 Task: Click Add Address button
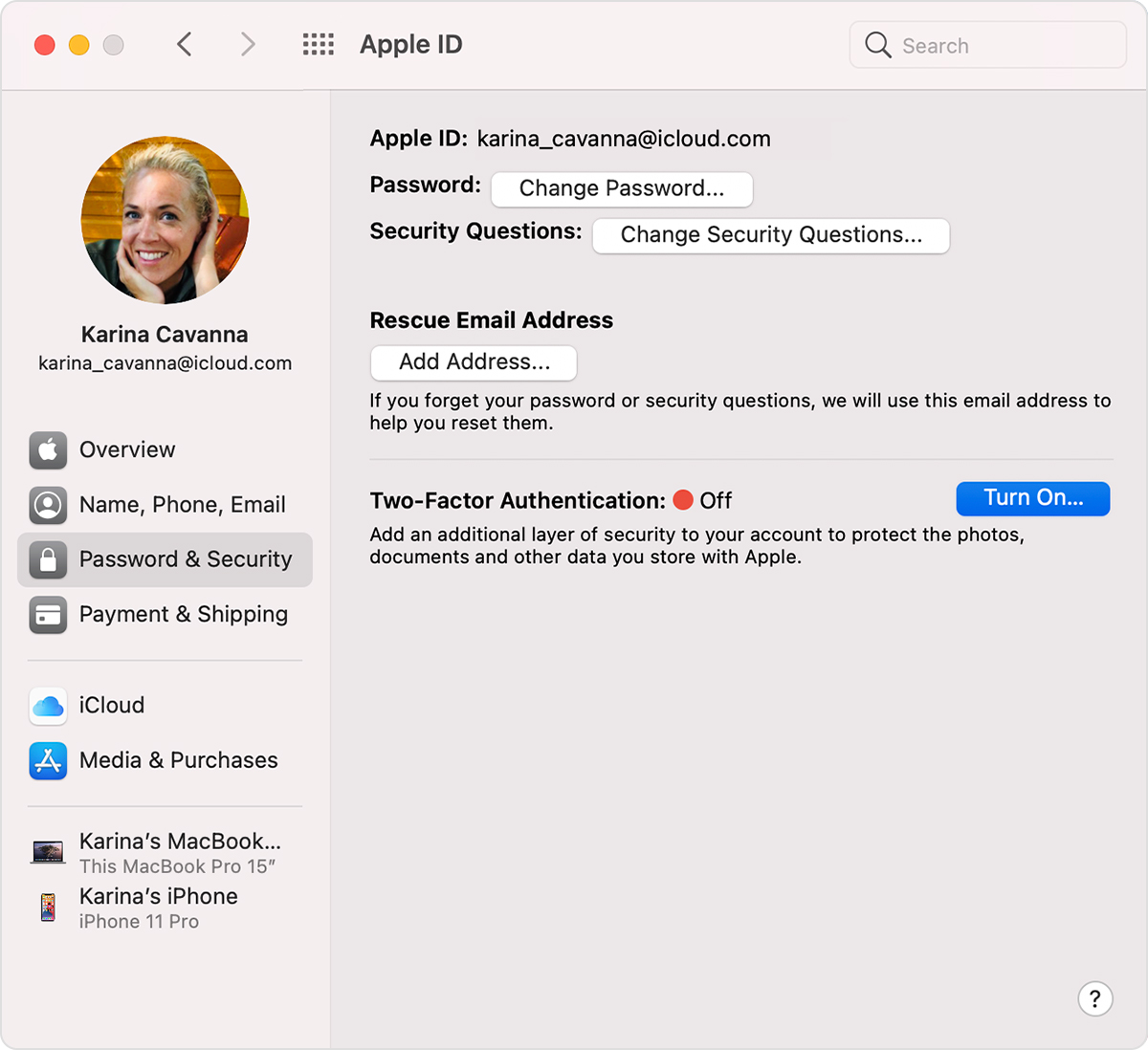pos(474,362)
